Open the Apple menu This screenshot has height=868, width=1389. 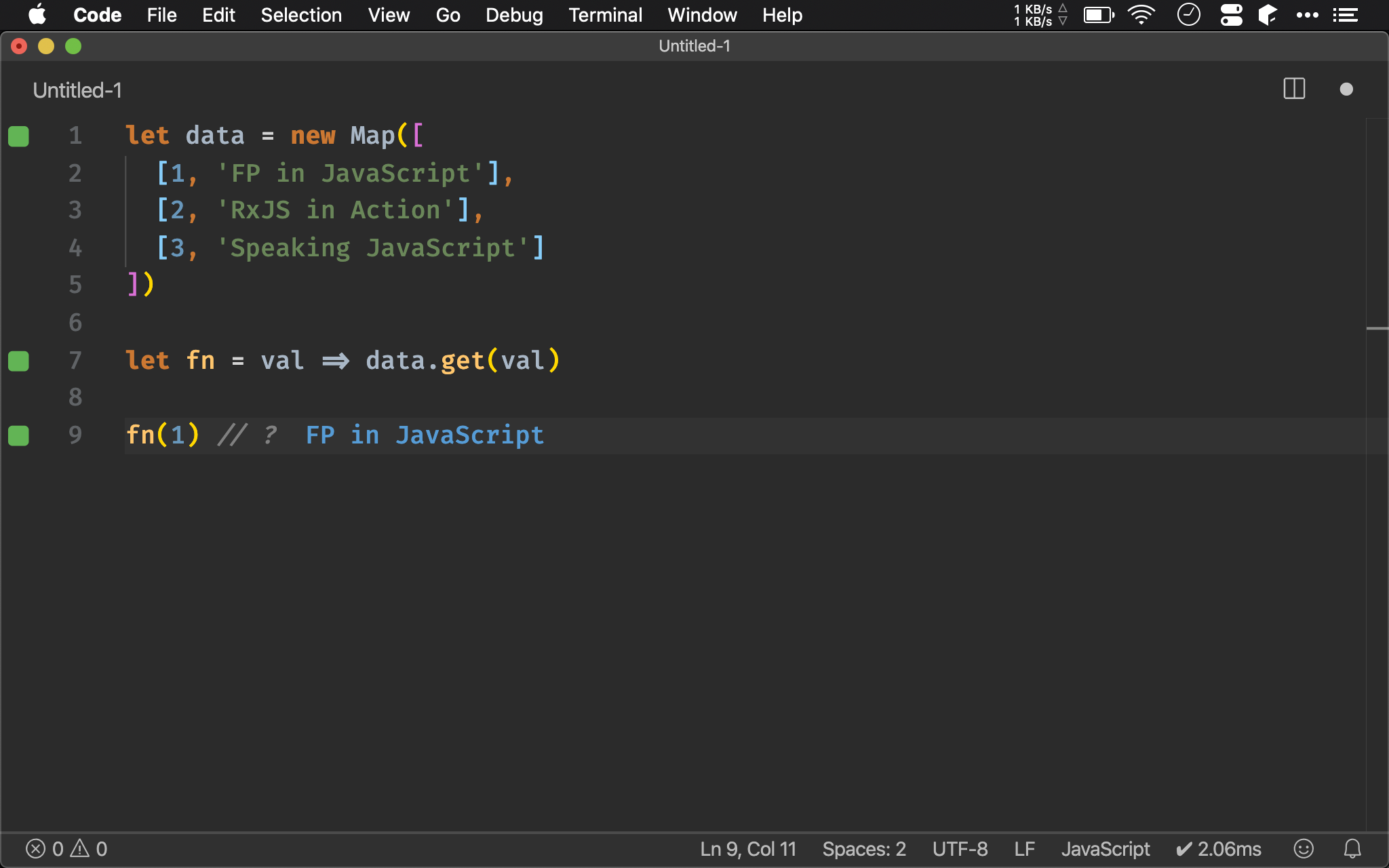(37, 15)
